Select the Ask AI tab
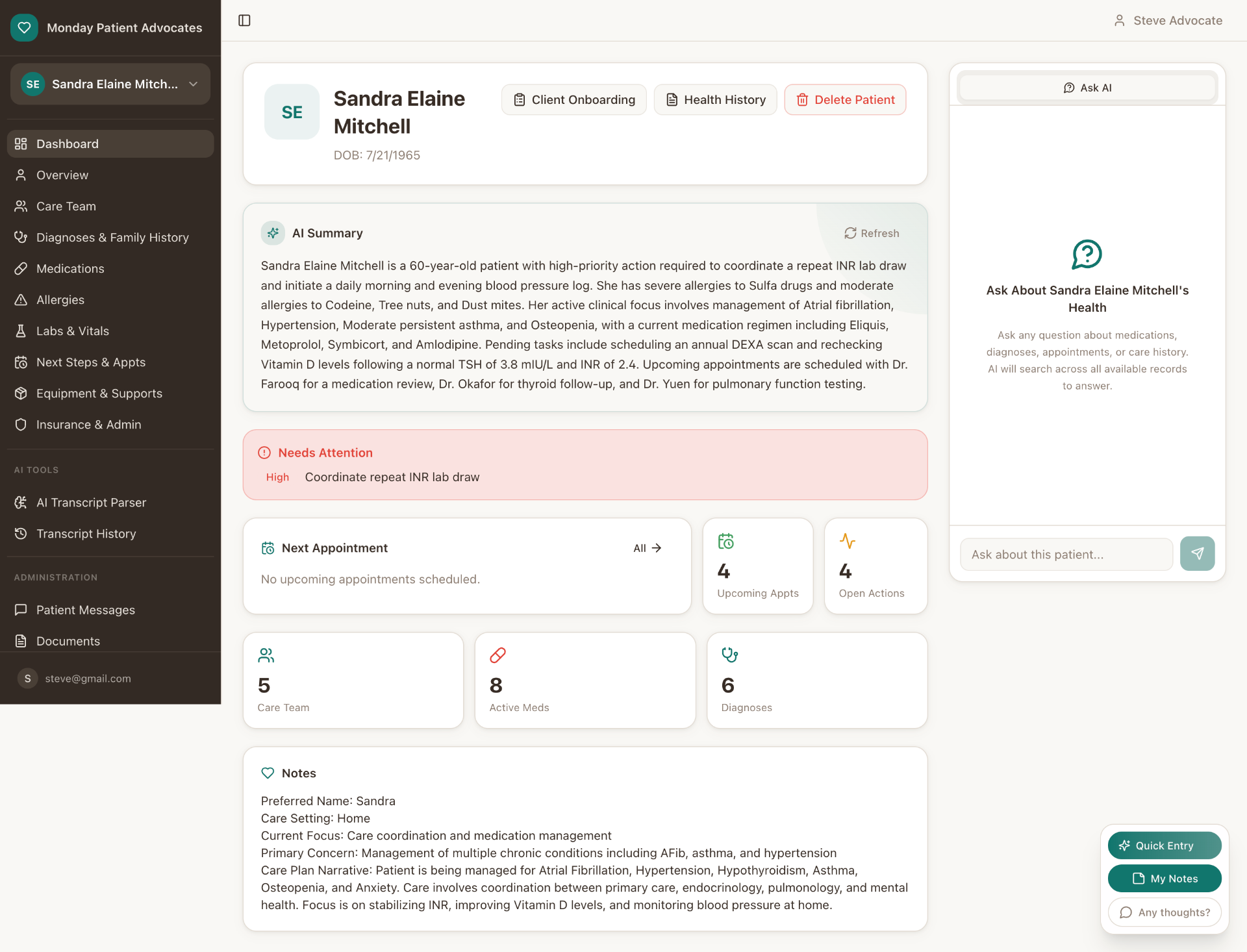Viewport: 1247px width, 952px height. click(1087, 88)
